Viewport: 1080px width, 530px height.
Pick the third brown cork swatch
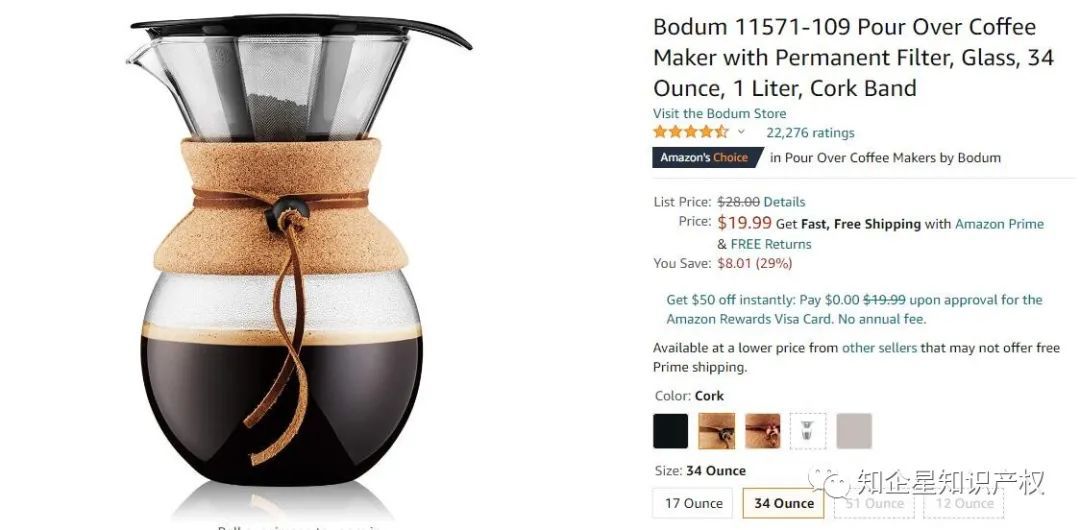coord(762,431)
